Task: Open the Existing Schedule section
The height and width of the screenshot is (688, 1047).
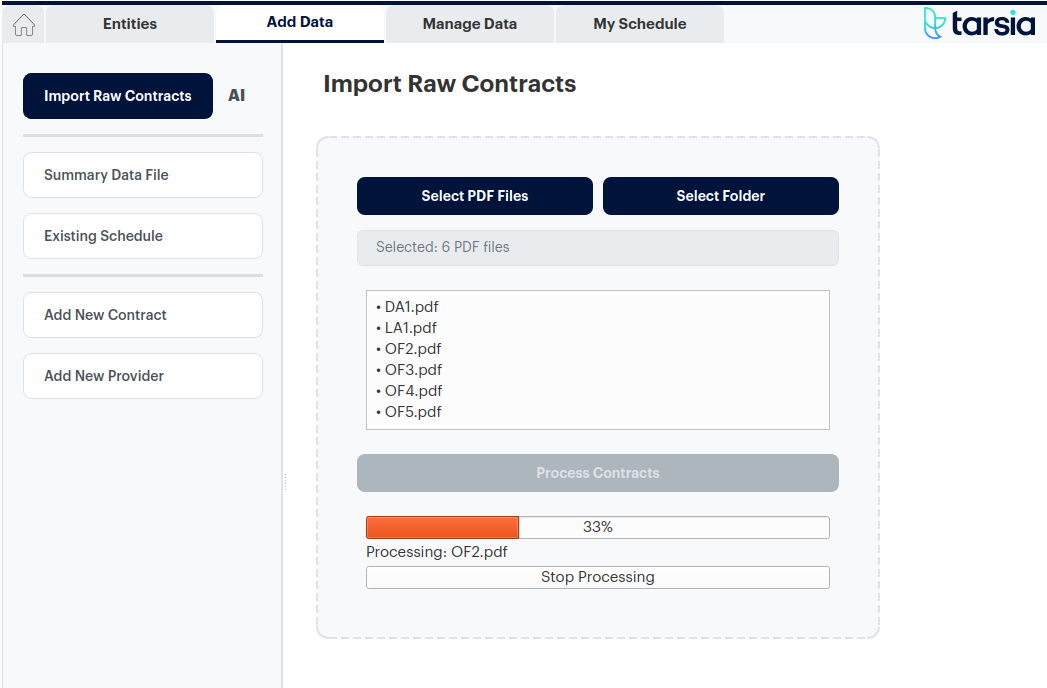Action: tap(142, 235)
